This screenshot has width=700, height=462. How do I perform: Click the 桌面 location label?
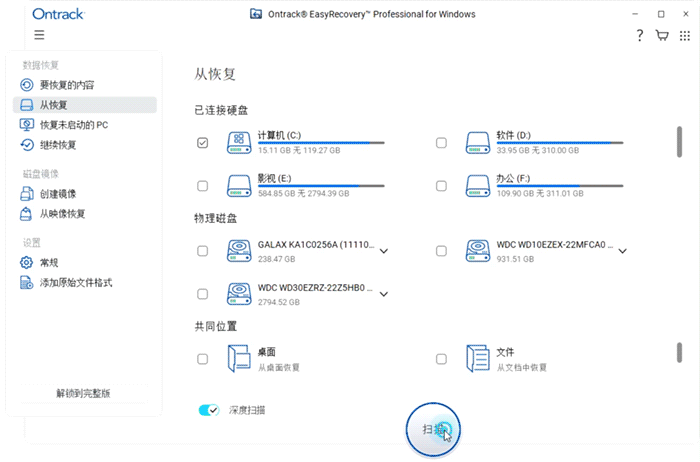(x=267, y=352)
